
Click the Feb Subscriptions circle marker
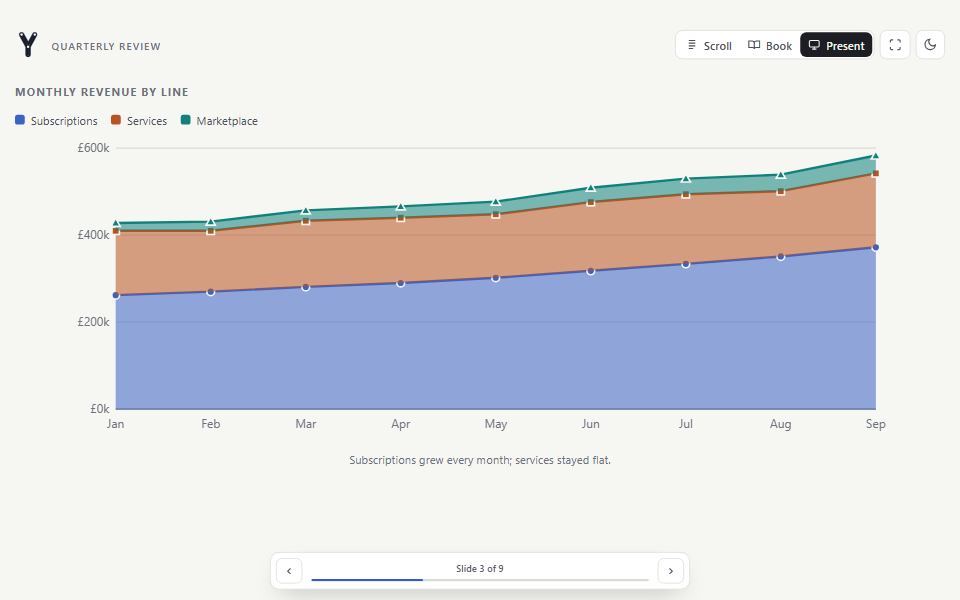211,292
